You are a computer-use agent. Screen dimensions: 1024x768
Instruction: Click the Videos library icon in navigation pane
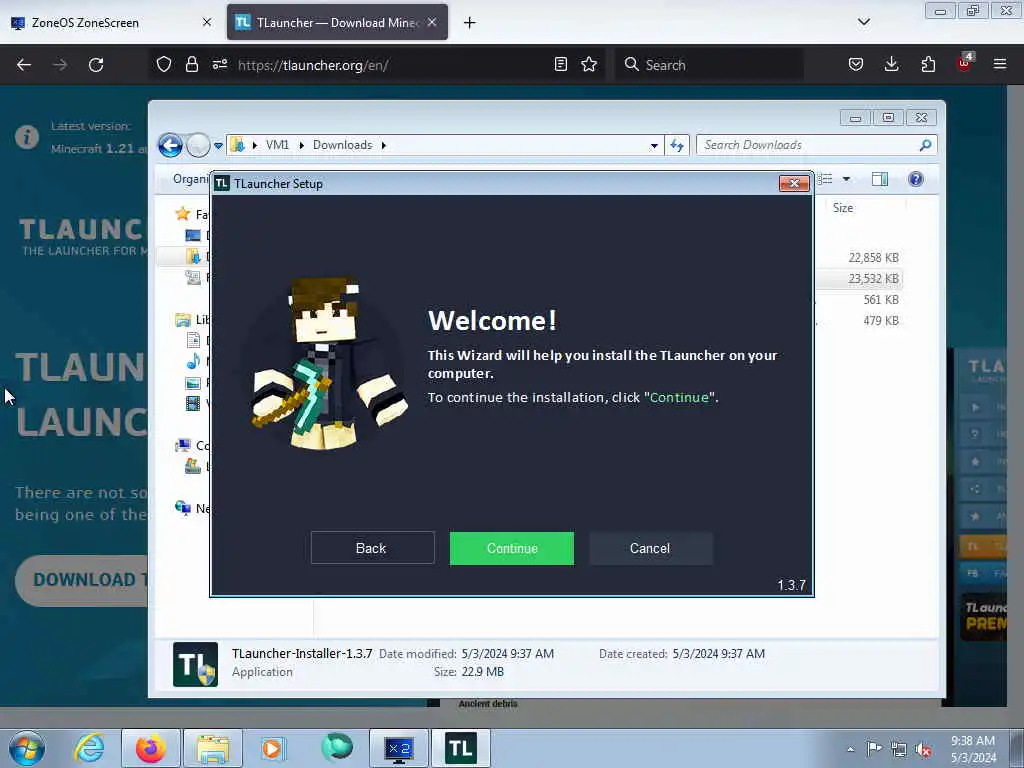(193, 403)
